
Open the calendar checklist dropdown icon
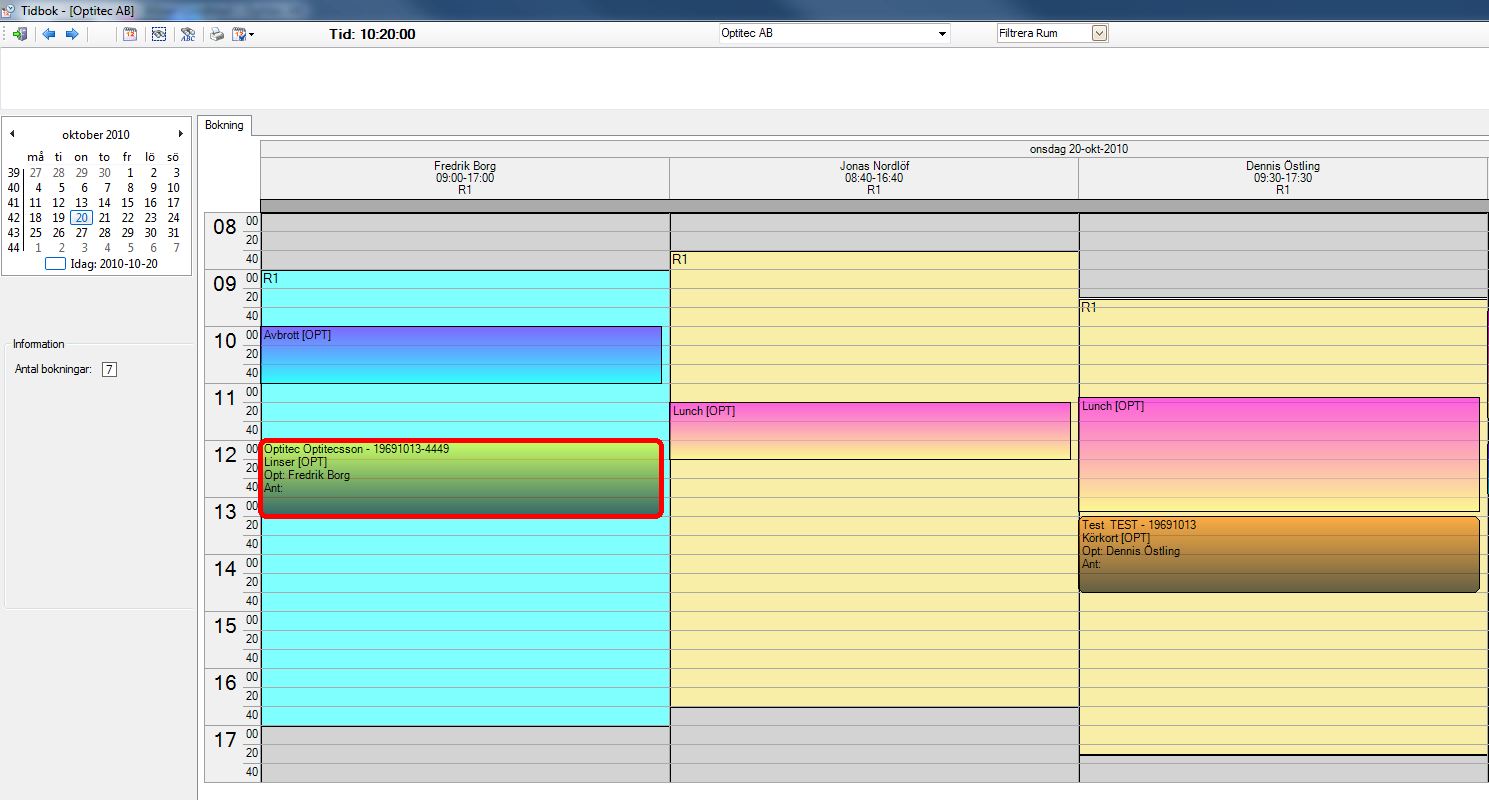[x=242, y=34]
